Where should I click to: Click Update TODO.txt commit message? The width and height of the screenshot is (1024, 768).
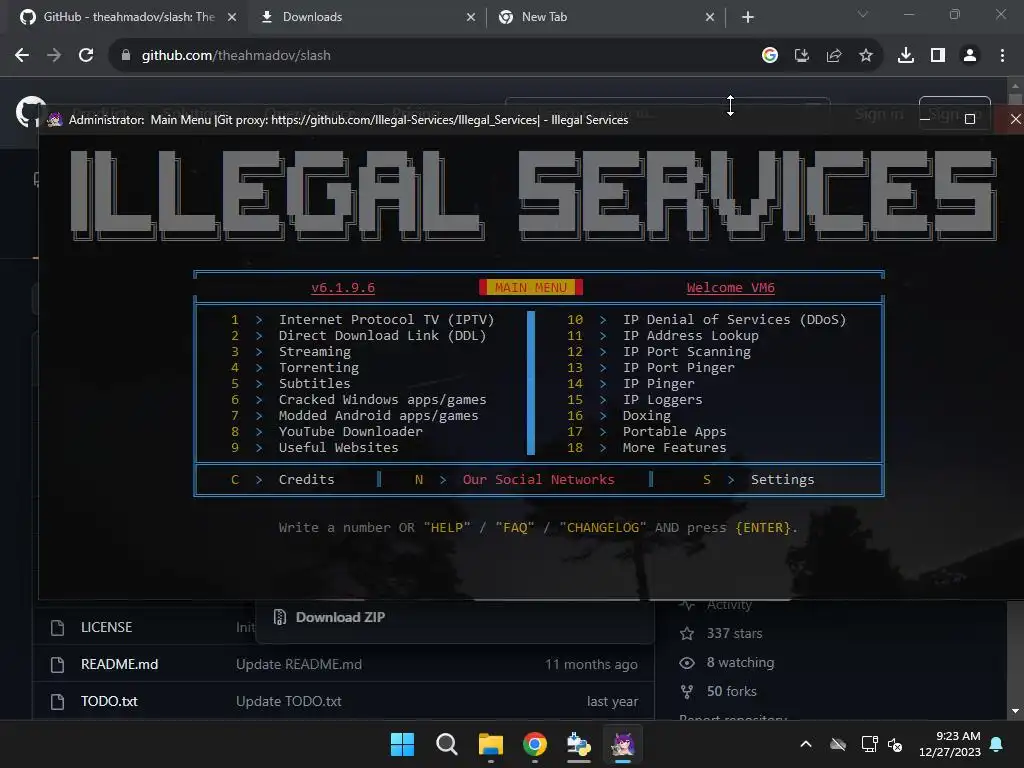point(289,701)
